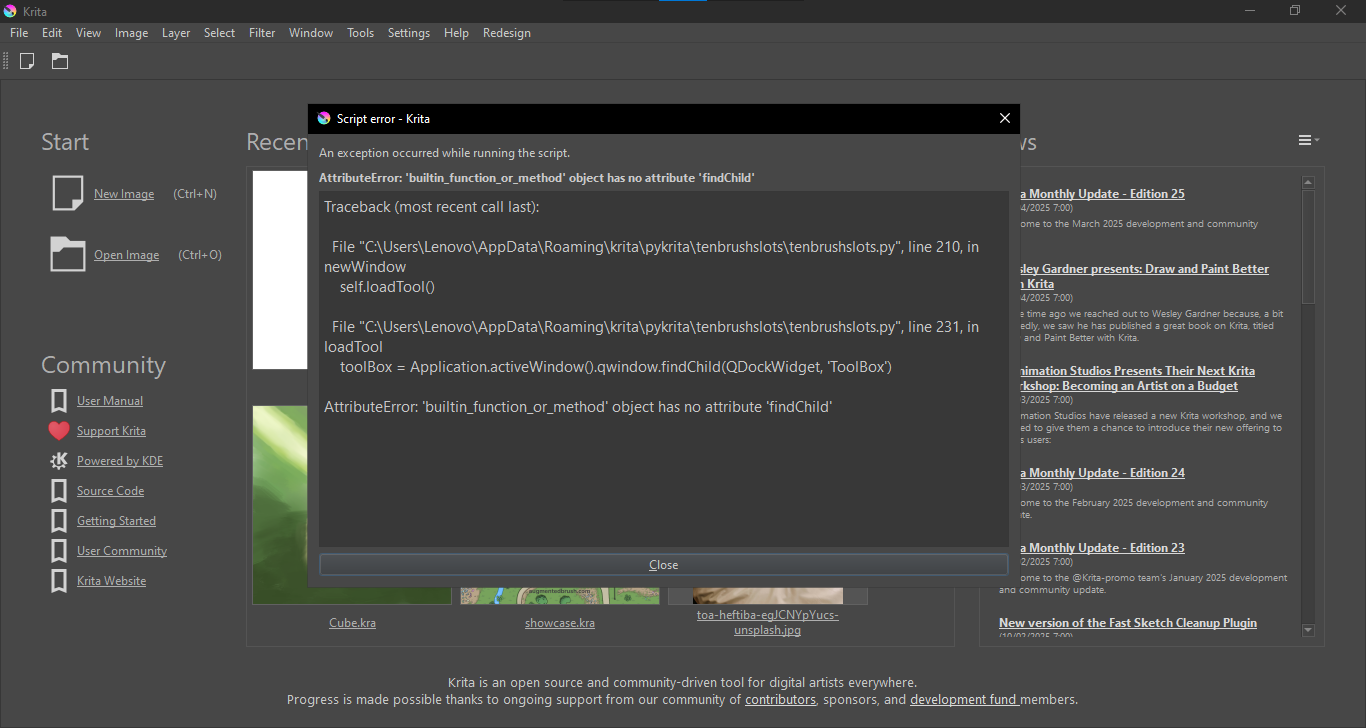The image size is (1366, 728).
Task: Click the KDE logo icon
Action: click(59, 461)
